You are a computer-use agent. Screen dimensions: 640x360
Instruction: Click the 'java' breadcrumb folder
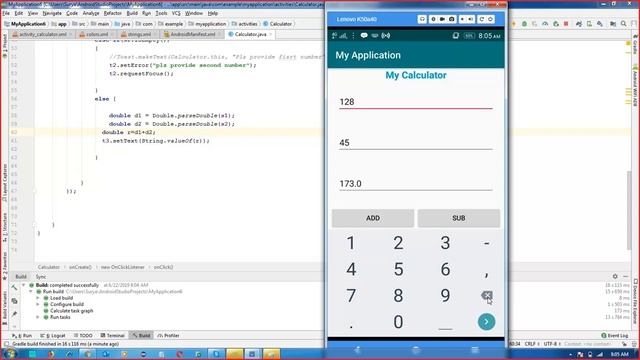[x=122, y=24]
